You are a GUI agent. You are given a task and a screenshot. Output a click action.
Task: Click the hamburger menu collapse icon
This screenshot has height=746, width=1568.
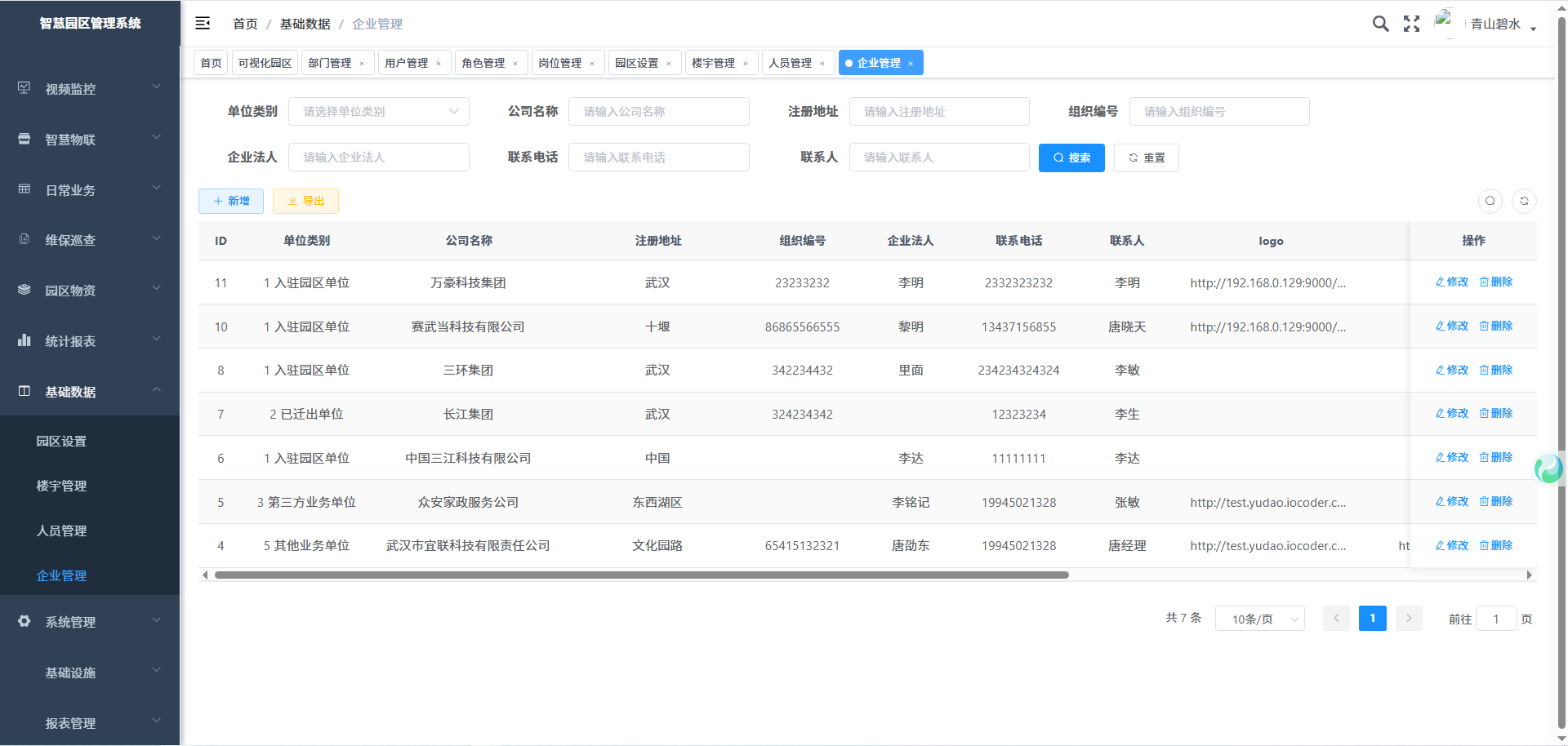203,24
